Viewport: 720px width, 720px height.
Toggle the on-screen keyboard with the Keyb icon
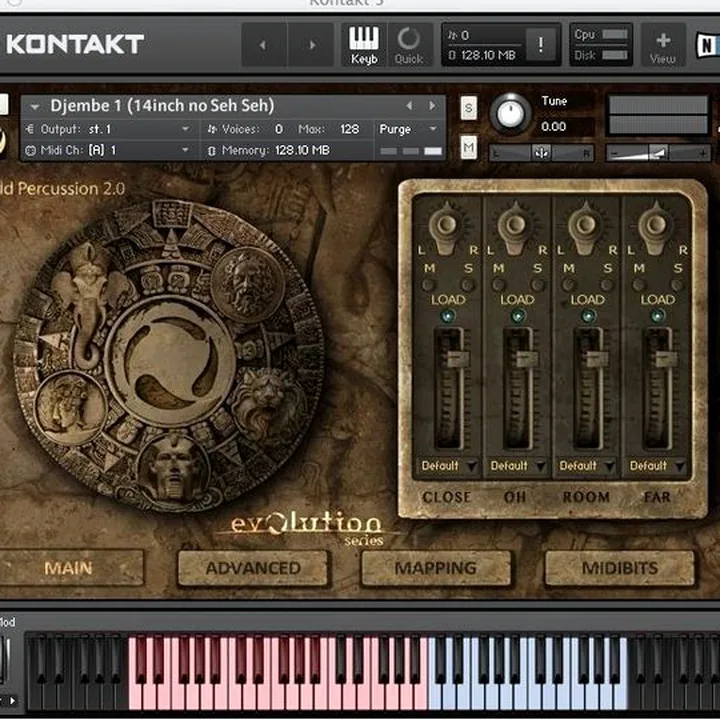364,45
